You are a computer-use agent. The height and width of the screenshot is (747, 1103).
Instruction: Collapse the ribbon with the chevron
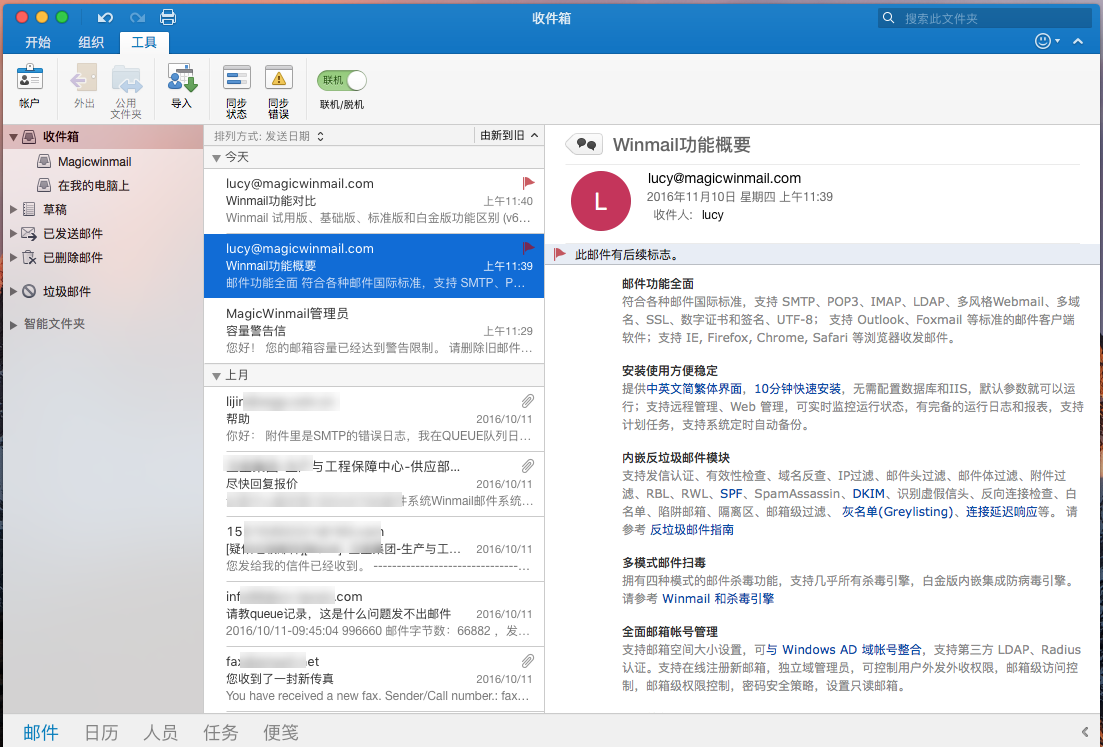pos(1078,42)
